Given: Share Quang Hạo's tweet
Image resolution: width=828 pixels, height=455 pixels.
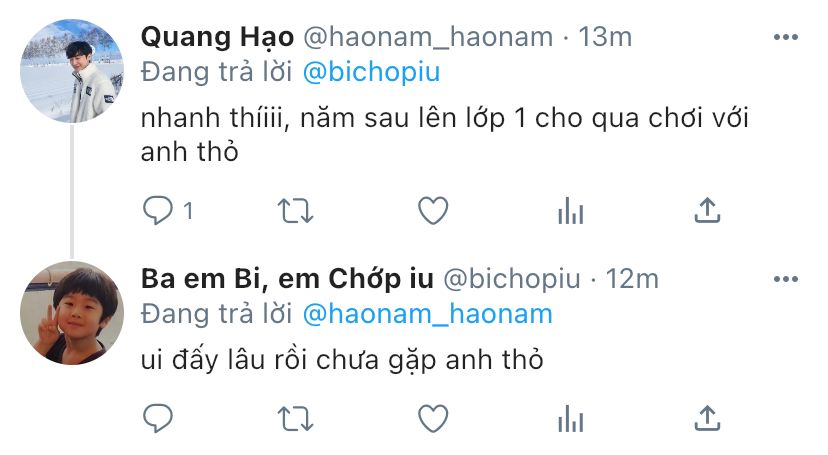Looking at the screenshot, I should click(707, 210).
